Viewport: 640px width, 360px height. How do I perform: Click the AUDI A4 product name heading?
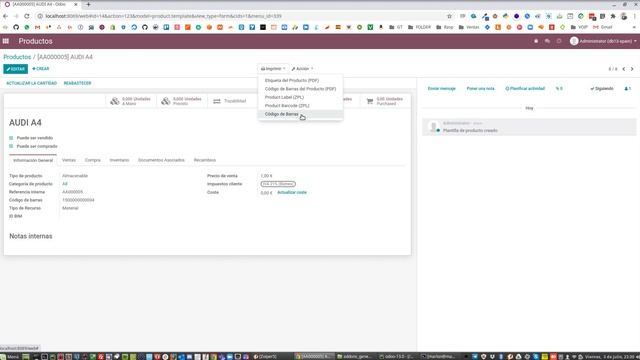25,123
